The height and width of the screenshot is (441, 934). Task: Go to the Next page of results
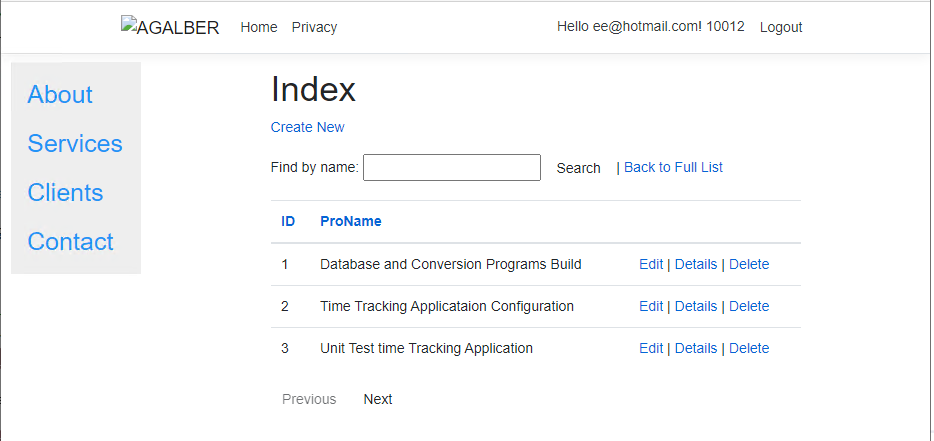(x=378, y=399)
